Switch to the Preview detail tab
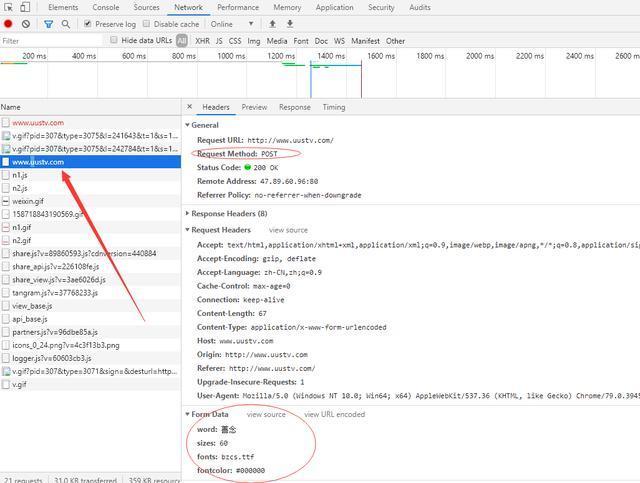 (254, 107)
